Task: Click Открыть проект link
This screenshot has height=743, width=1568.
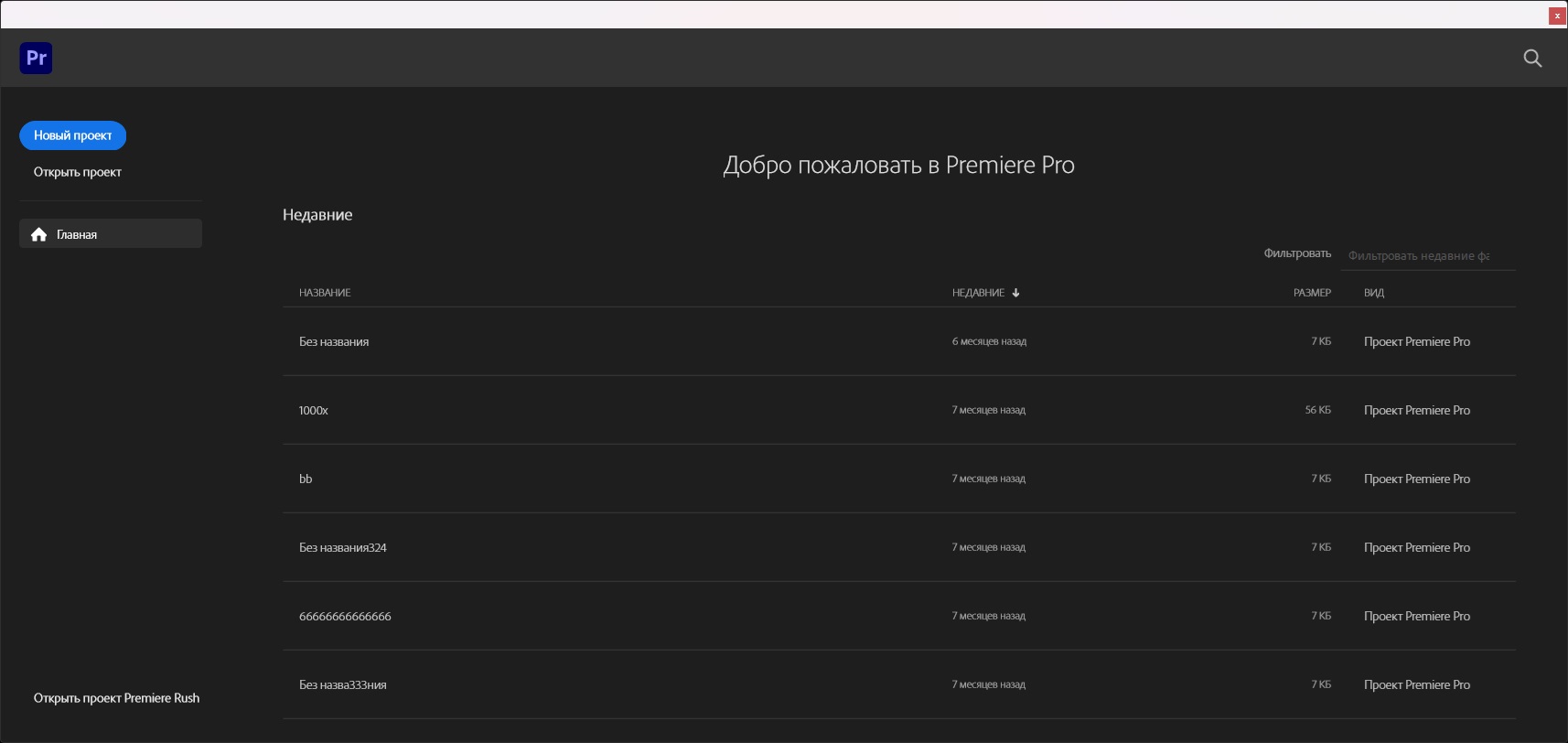Action: (x=78, y=172)
